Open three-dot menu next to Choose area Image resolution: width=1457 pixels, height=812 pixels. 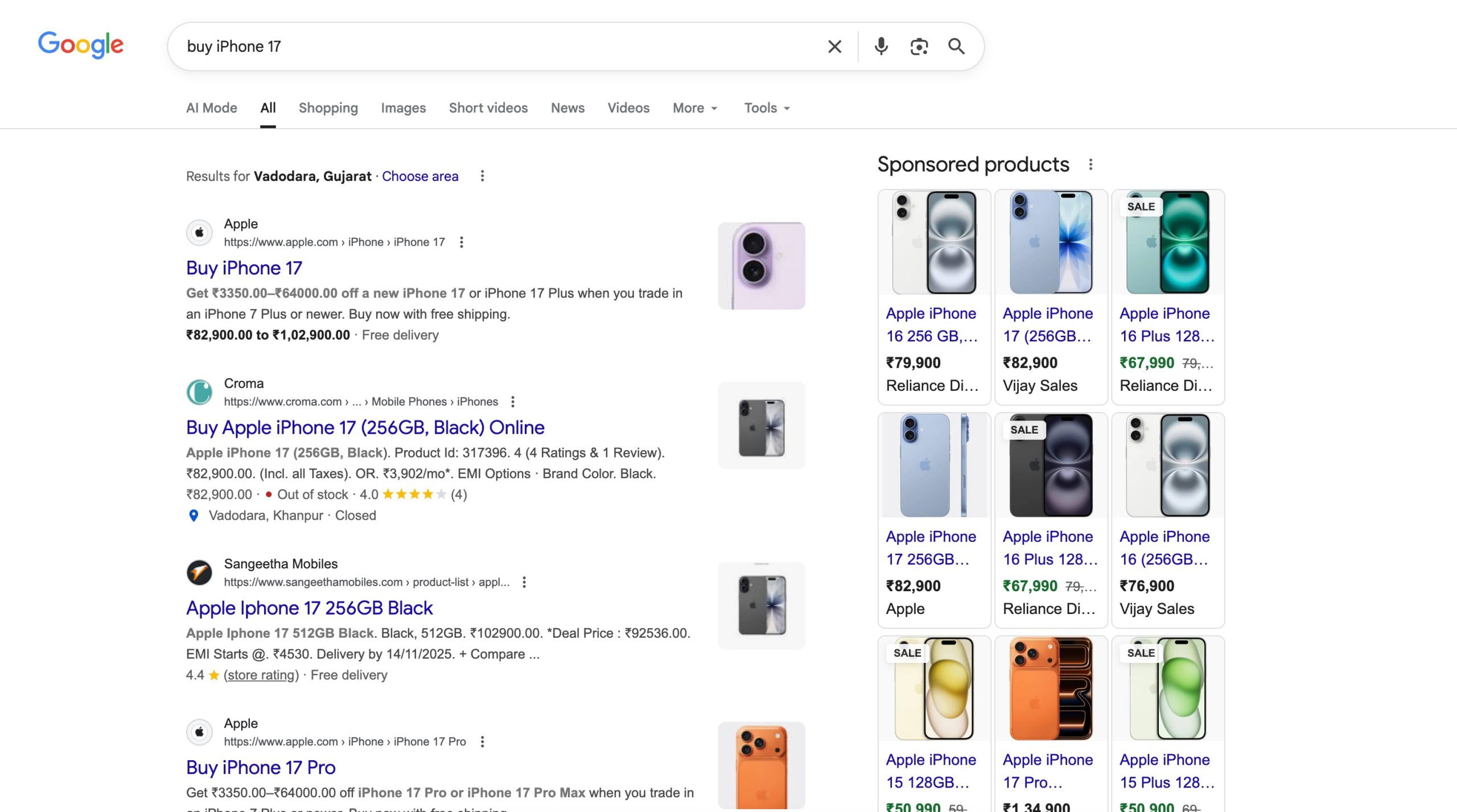482,176
